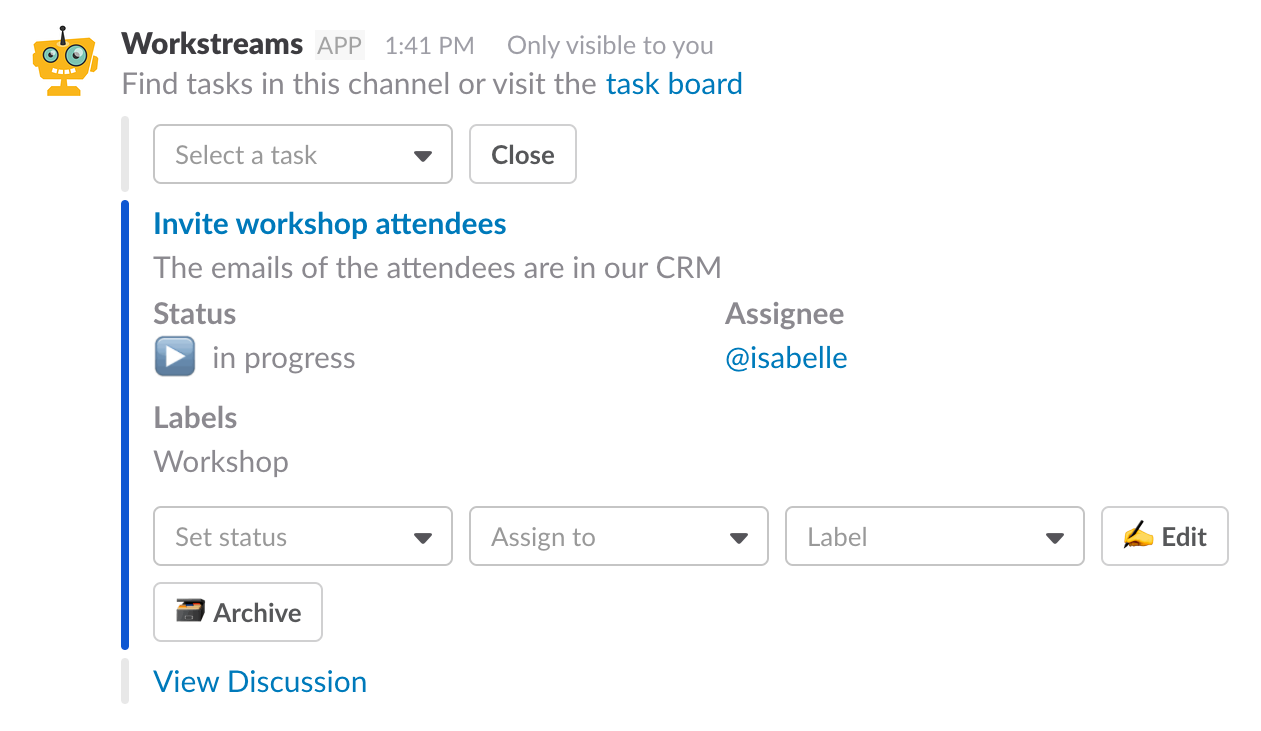
Task: Click the writing hand Edit icon
Action: 1138,537
